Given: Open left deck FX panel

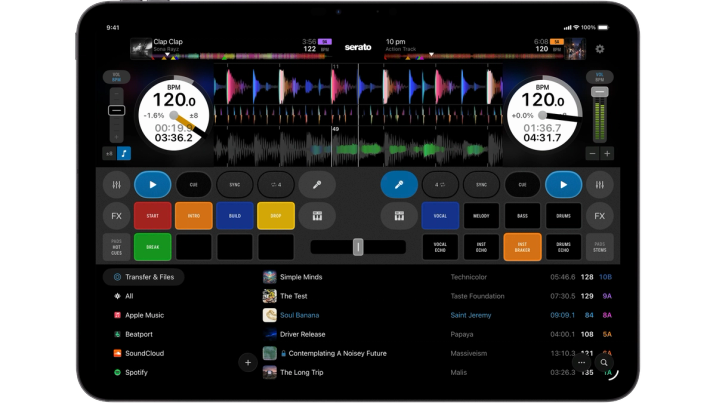Looking at the screenshot, I should [x=116, y=215].
